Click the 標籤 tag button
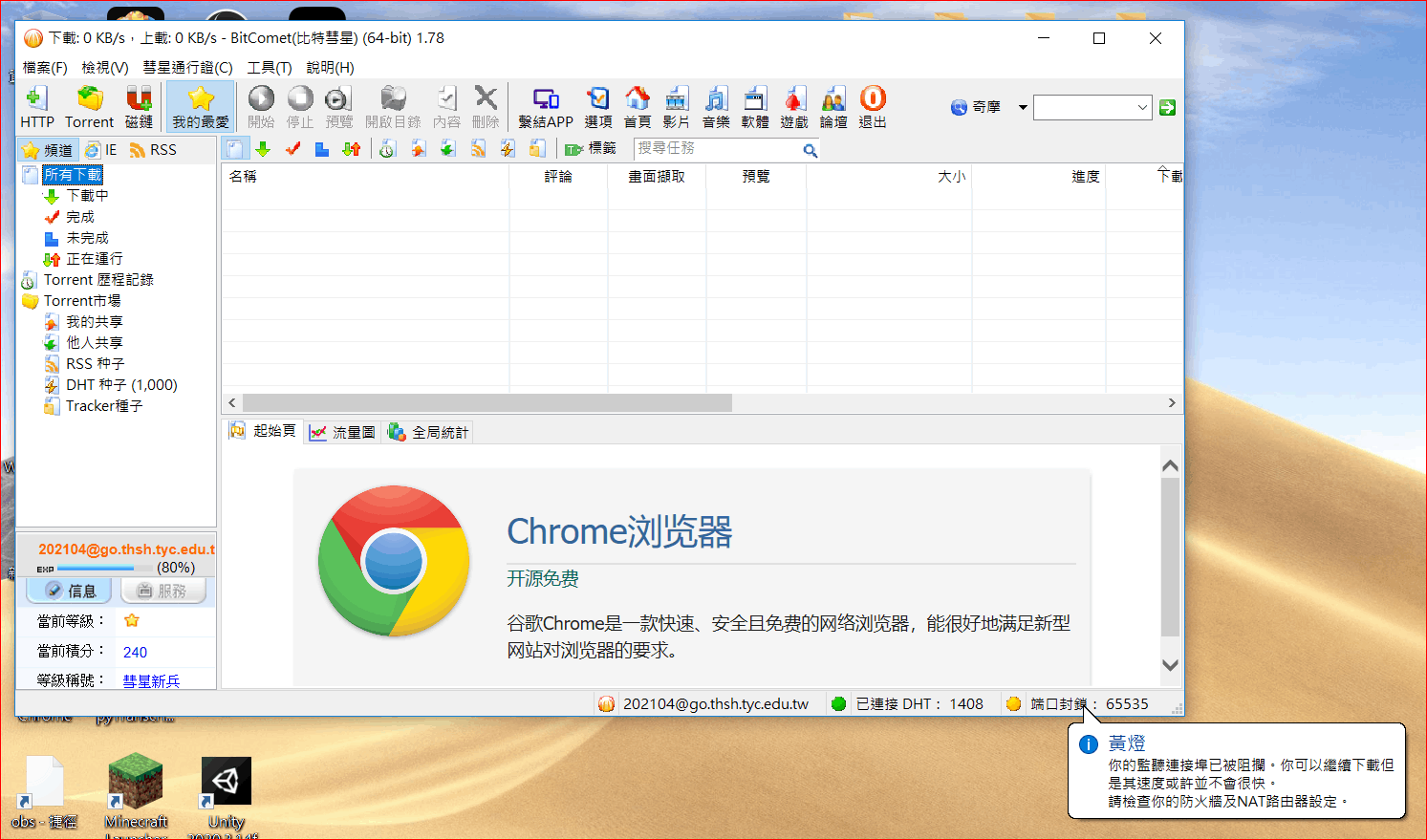1427x840 pixels. point(591,149)
